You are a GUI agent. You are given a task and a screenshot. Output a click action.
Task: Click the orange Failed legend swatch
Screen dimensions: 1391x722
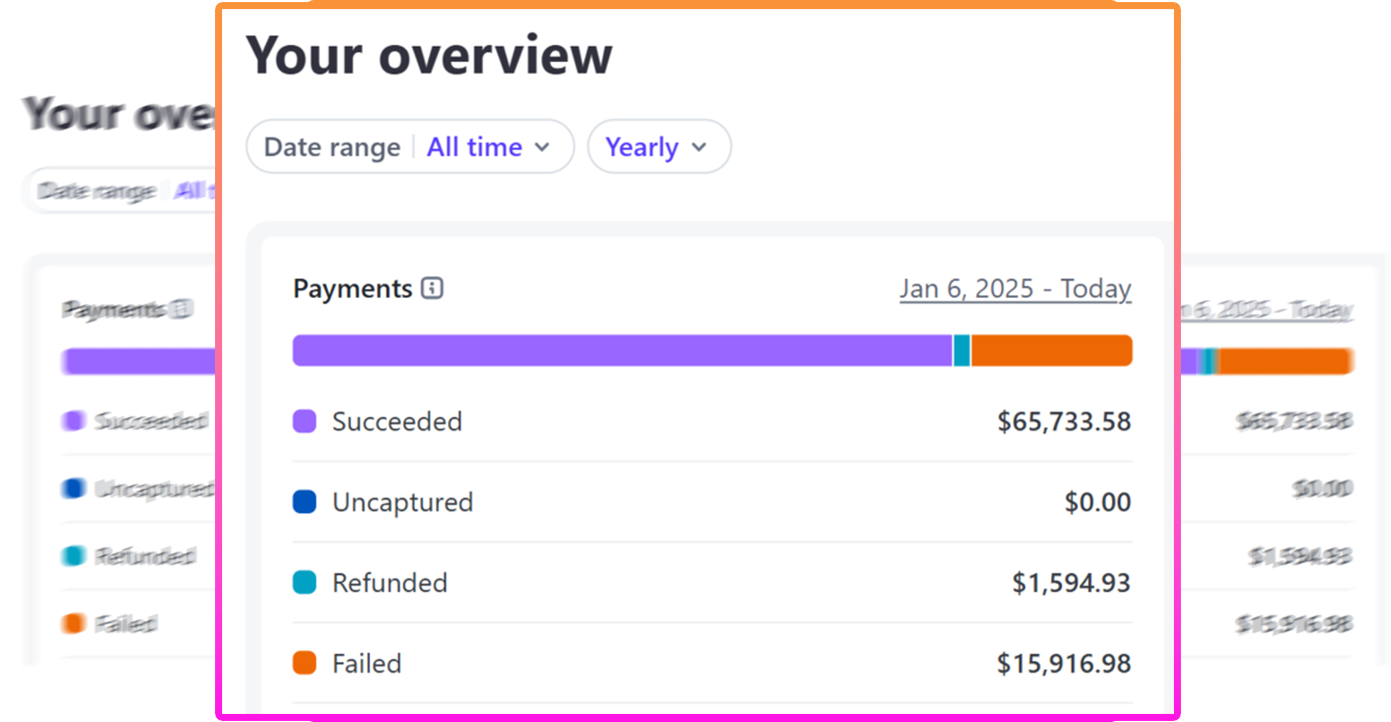[x=305, y=663]
